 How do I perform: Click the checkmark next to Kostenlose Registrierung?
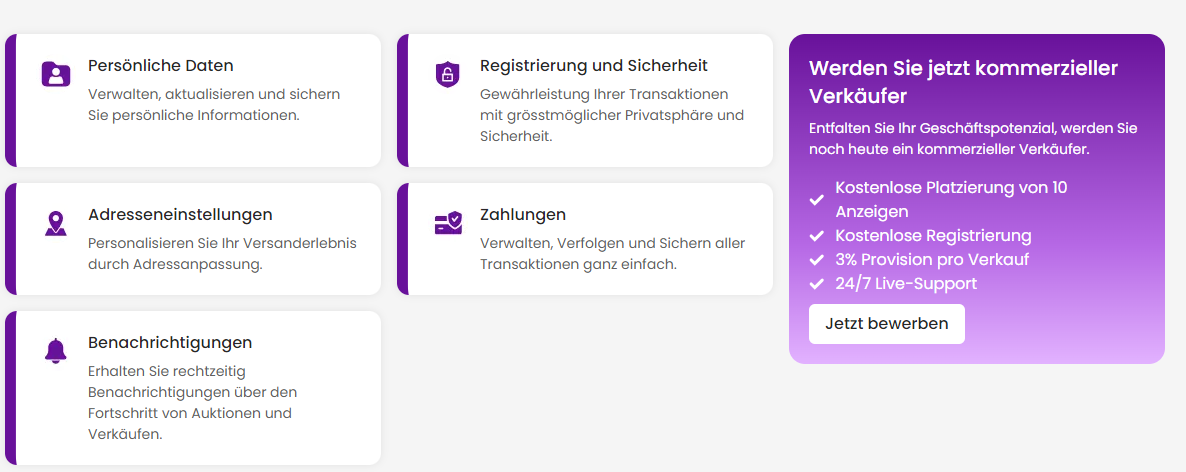[x=816, y=236]
